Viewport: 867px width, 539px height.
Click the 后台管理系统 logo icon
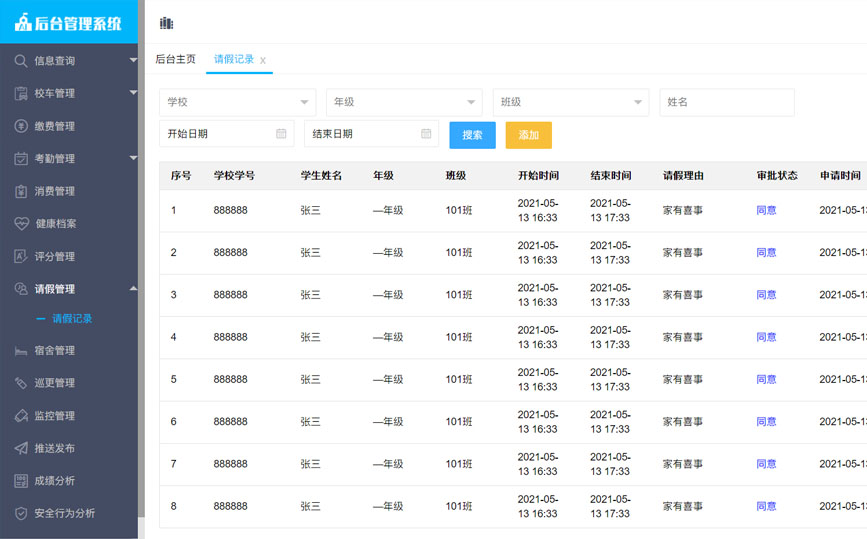point(23,23)
